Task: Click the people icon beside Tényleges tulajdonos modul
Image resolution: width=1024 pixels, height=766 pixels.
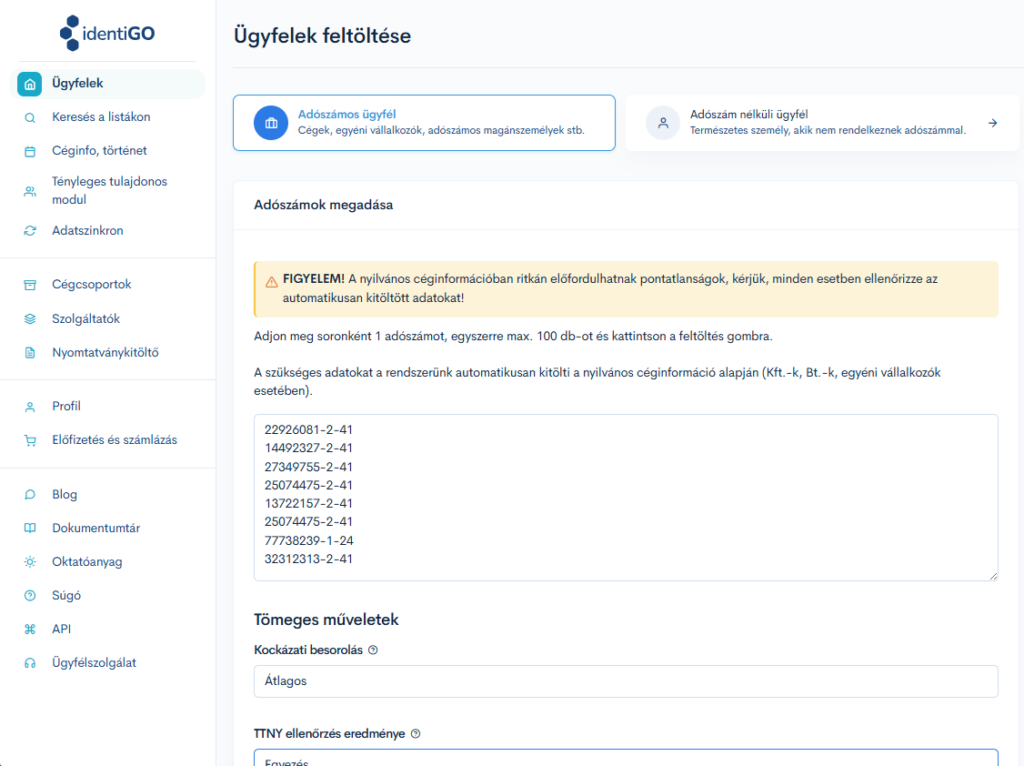Action: pos(30,191)
